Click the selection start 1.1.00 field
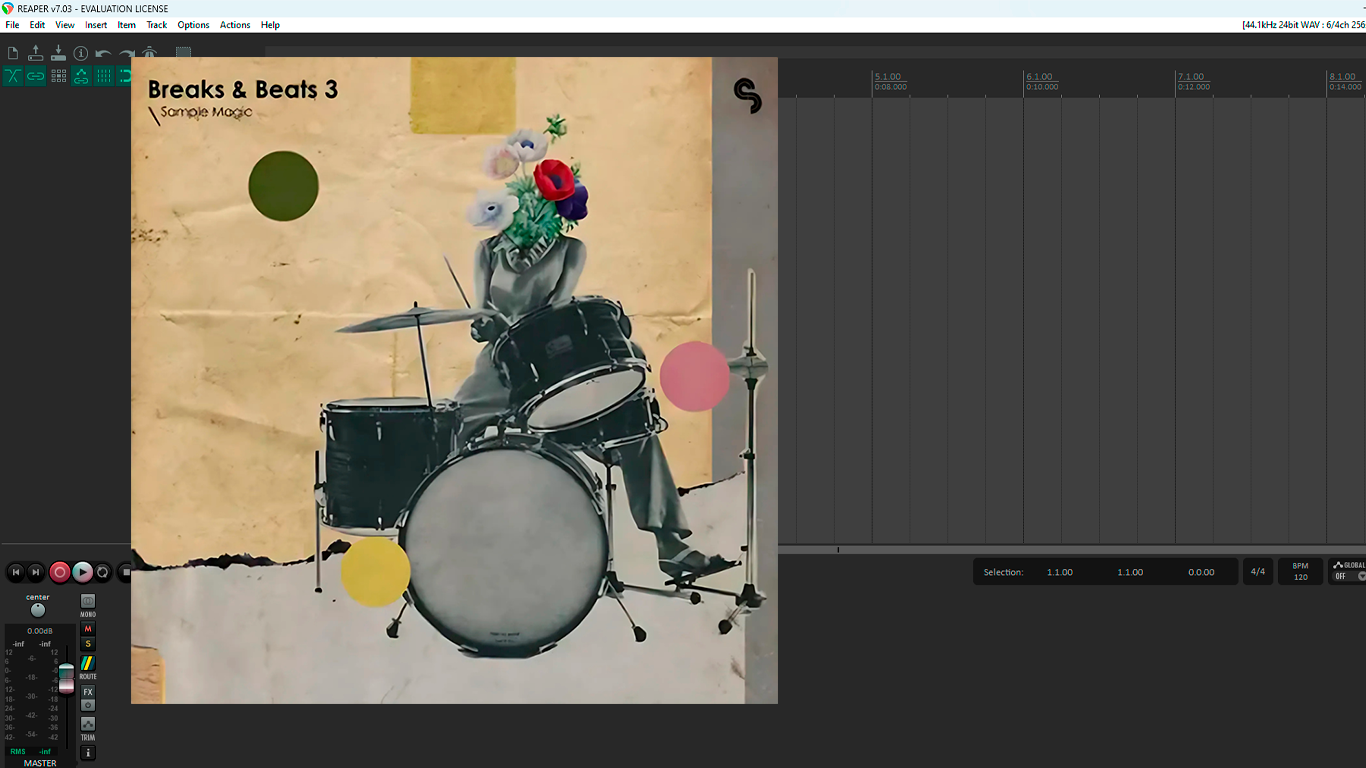This screenshot has width=1366, height=768. 1060,572
